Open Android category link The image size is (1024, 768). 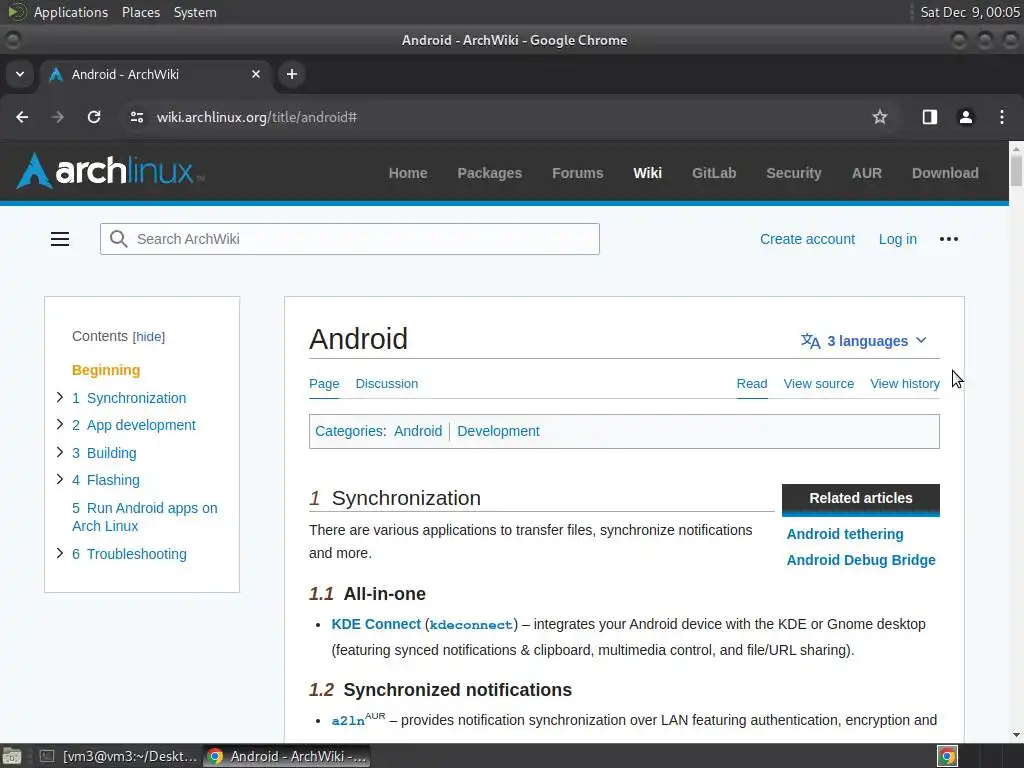(418, 431)
